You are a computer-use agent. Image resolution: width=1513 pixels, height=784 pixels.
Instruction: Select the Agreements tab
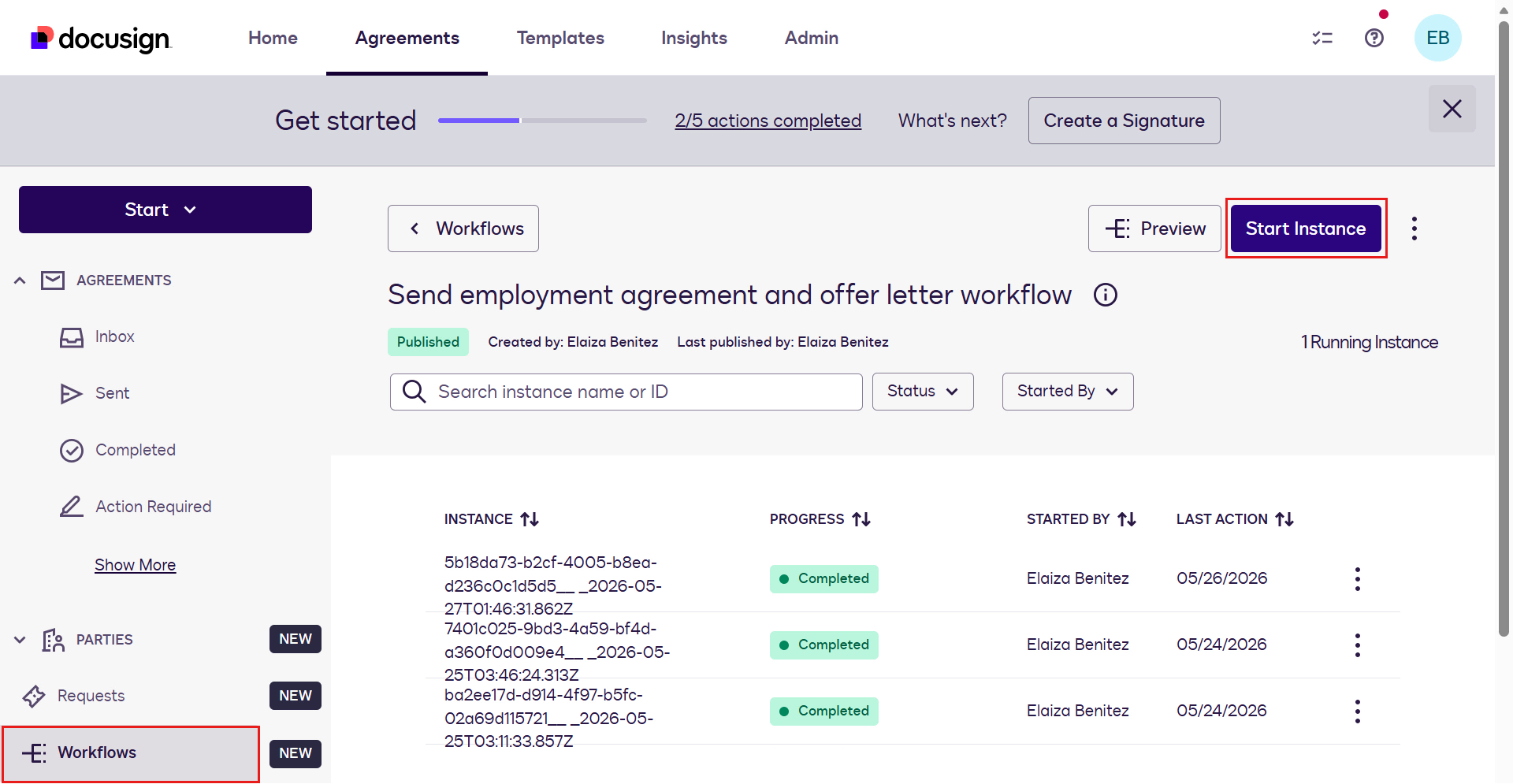coord(407,38)
